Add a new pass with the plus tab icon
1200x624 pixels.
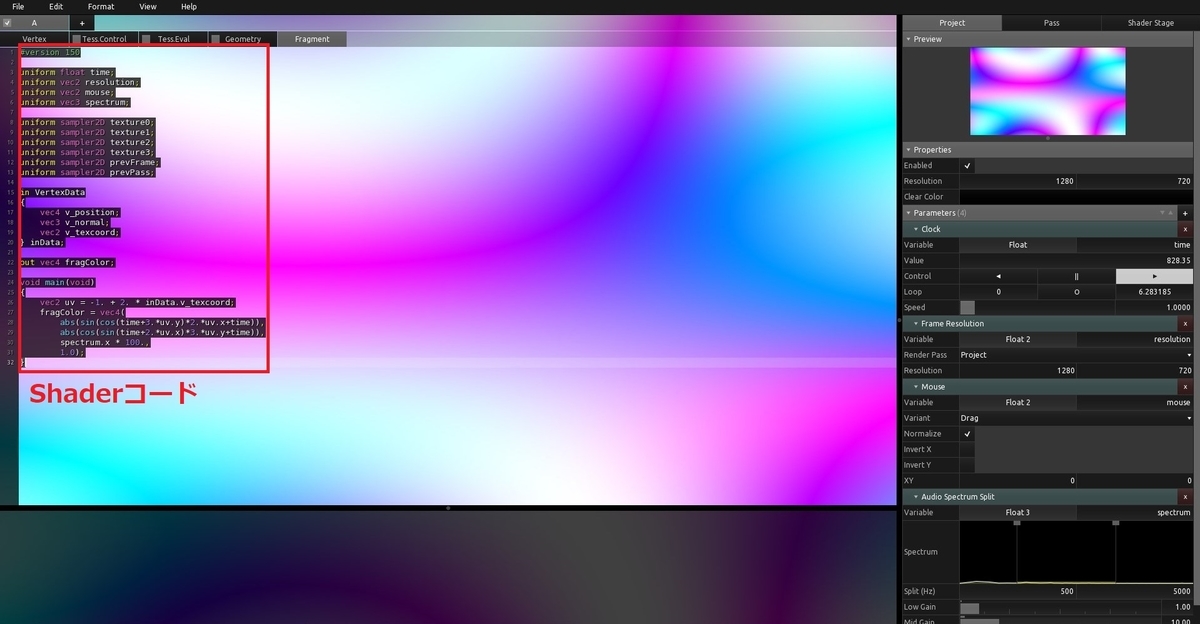pos(81,22)
